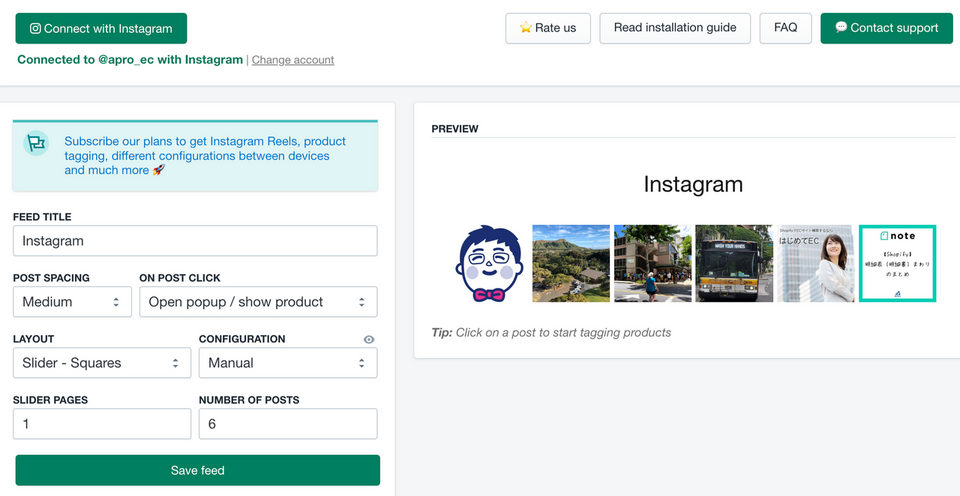
Task: Select the note post thumbnail
Action: click(x=898, y=263)
